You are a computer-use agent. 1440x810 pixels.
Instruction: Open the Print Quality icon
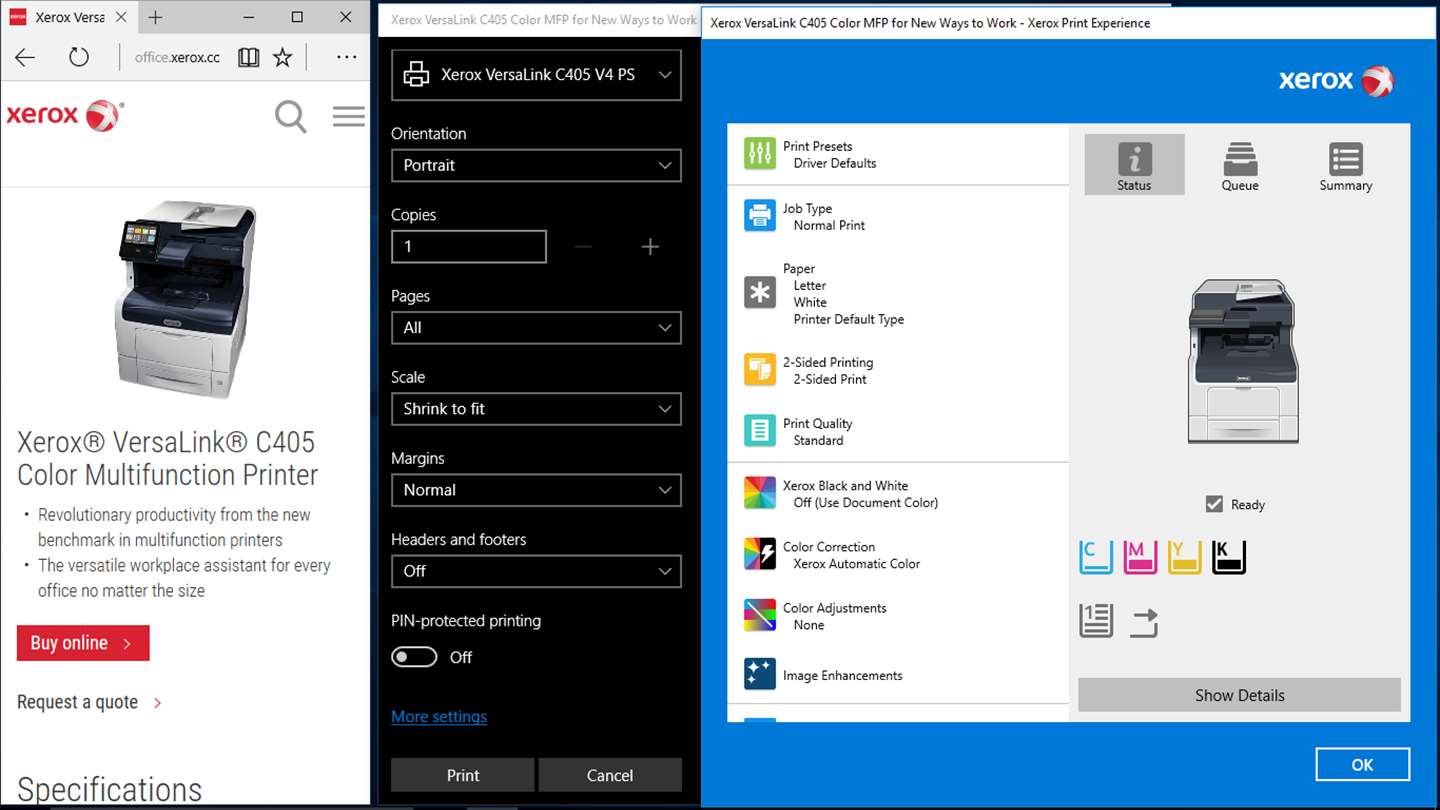[760, 431]
